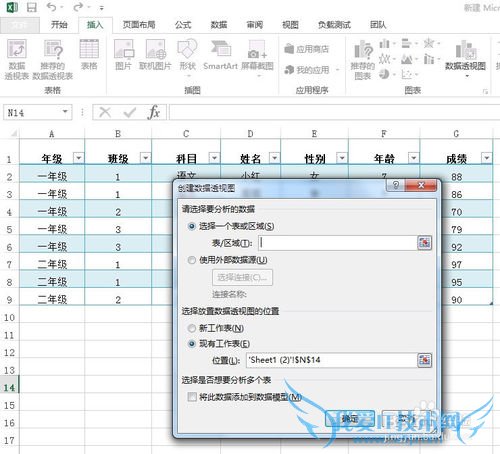This screenshot has height=454, width=500.
Task: Open filter dropdown for 年龄 column
Action: click(413, 158)
